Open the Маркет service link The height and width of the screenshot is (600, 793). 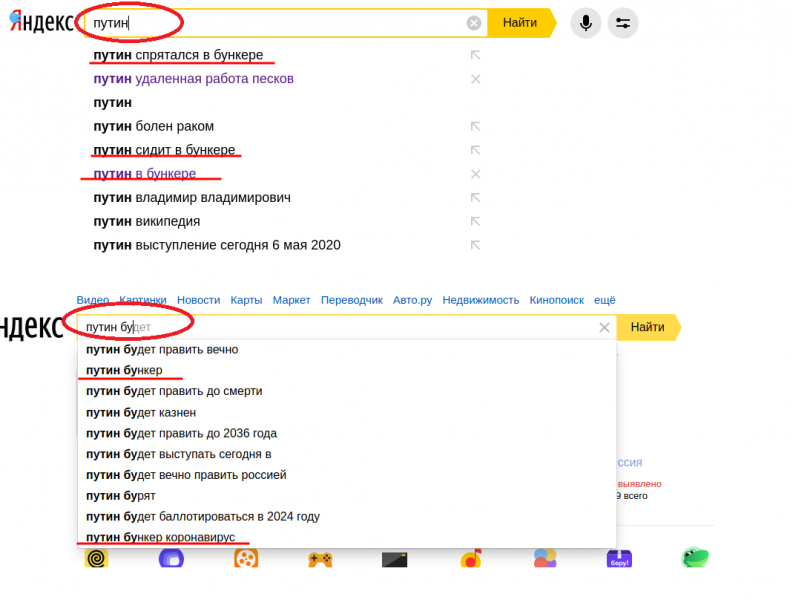click(x=291, y=300)
